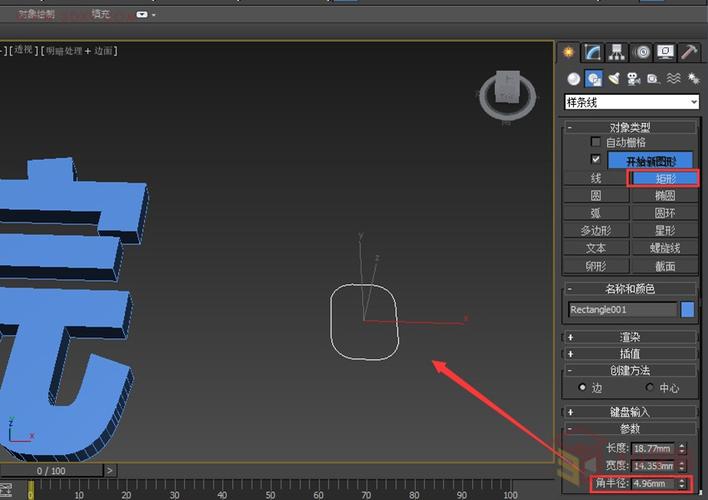The width and height of the screenshot is (708, 500).
Task: Click the 宽度 spinner arrows
Action: coord(682,466)
